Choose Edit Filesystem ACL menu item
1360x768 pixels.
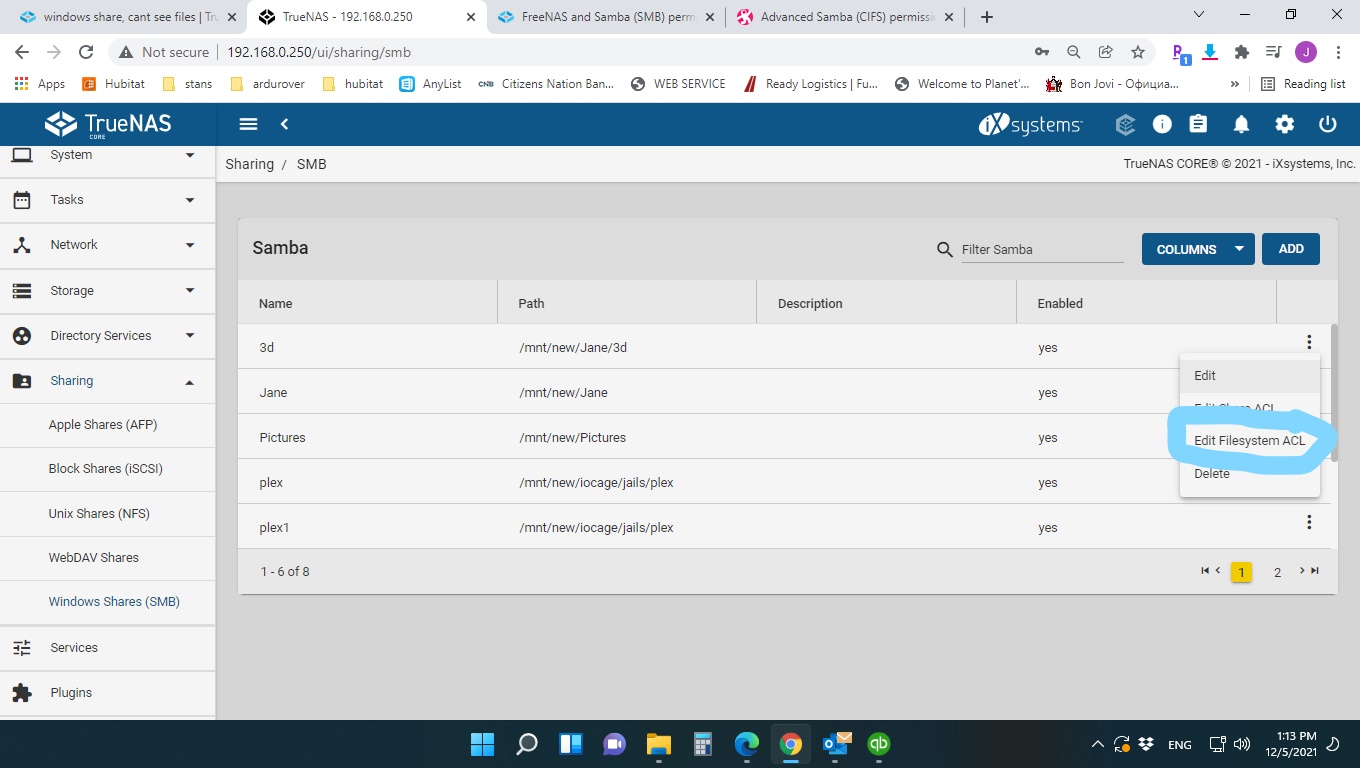(1249, 441)
